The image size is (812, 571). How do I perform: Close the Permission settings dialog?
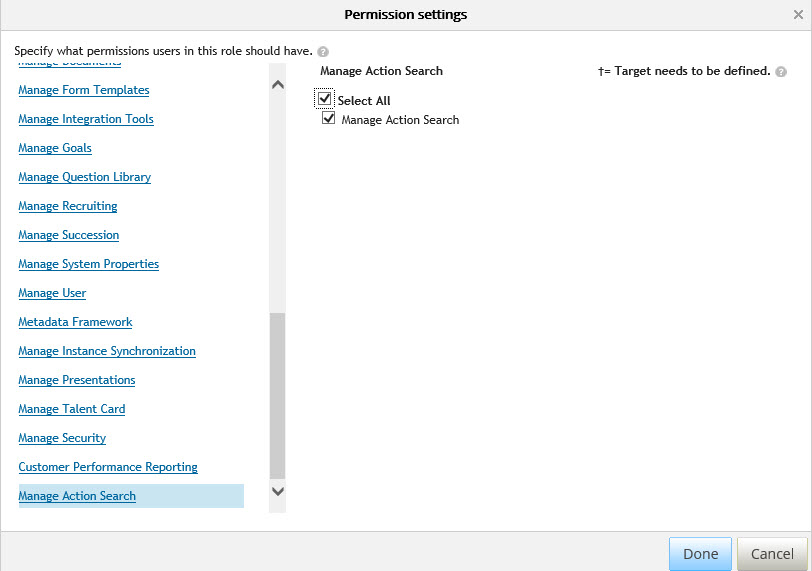pos(798,14)
